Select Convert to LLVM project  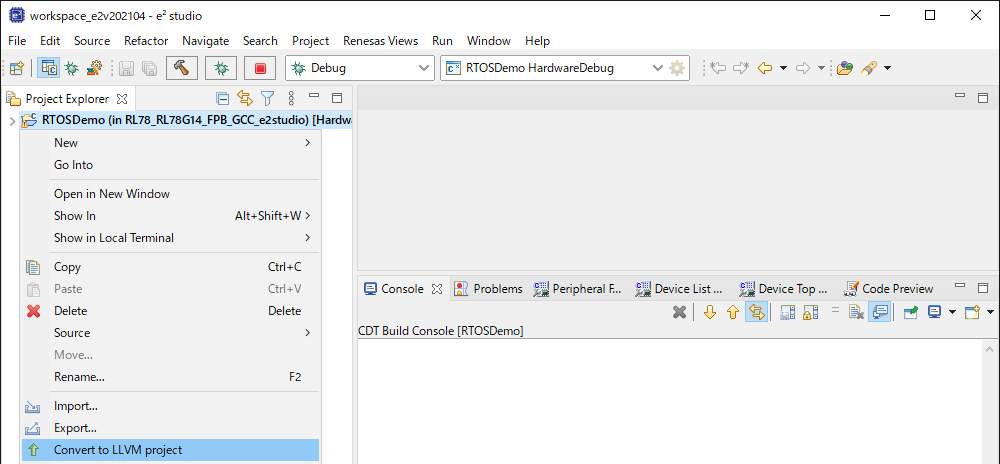point(170,450)
